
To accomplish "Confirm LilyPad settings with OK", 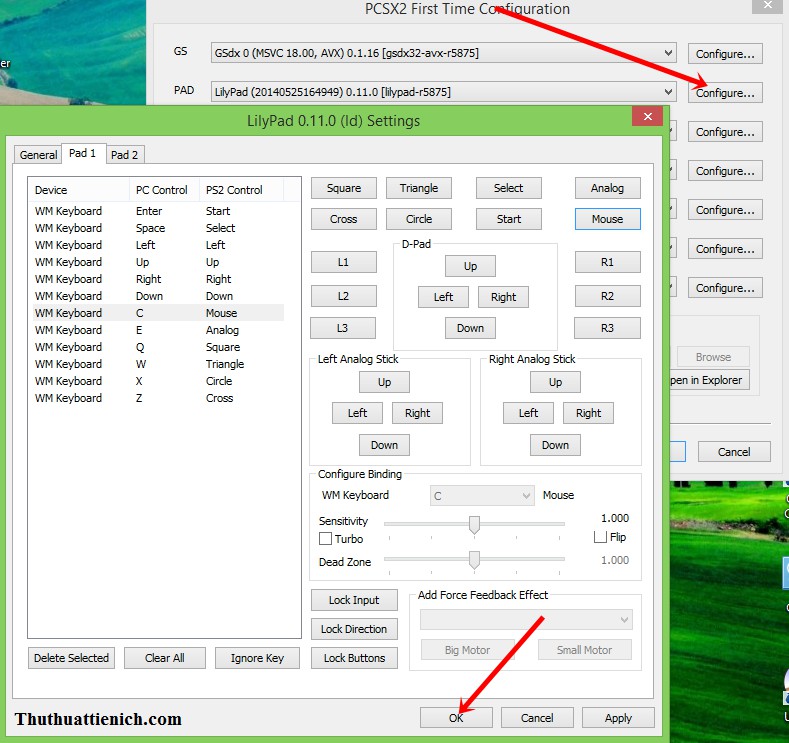I will (x=456, y=718).
